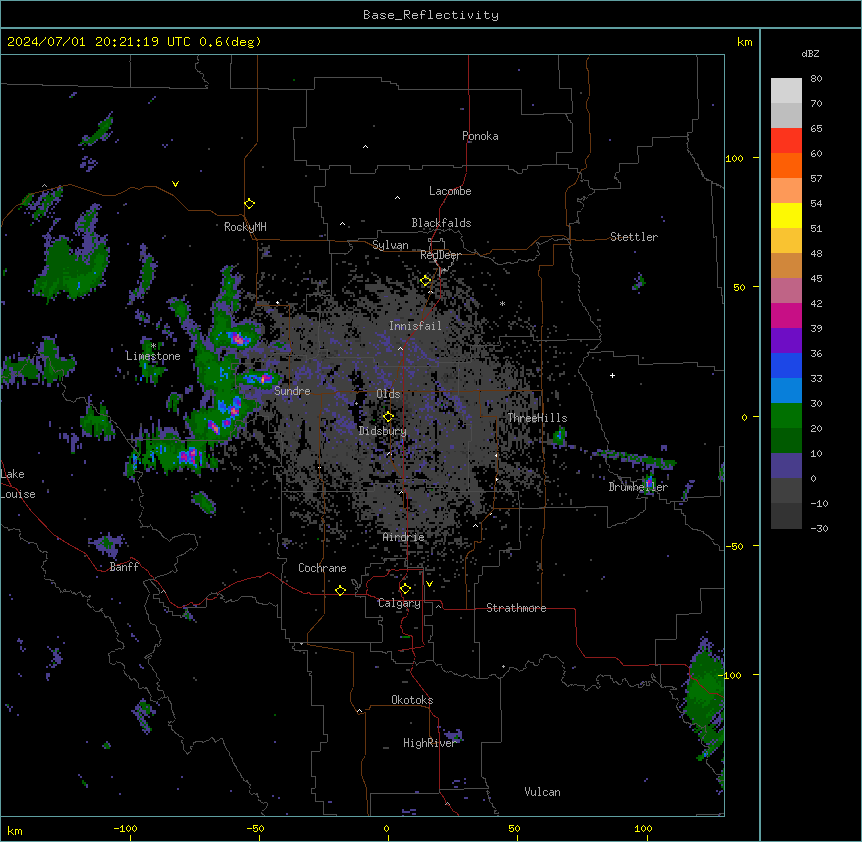Click the yellow V marker northwest of RockyMH

tap(175, 184)
